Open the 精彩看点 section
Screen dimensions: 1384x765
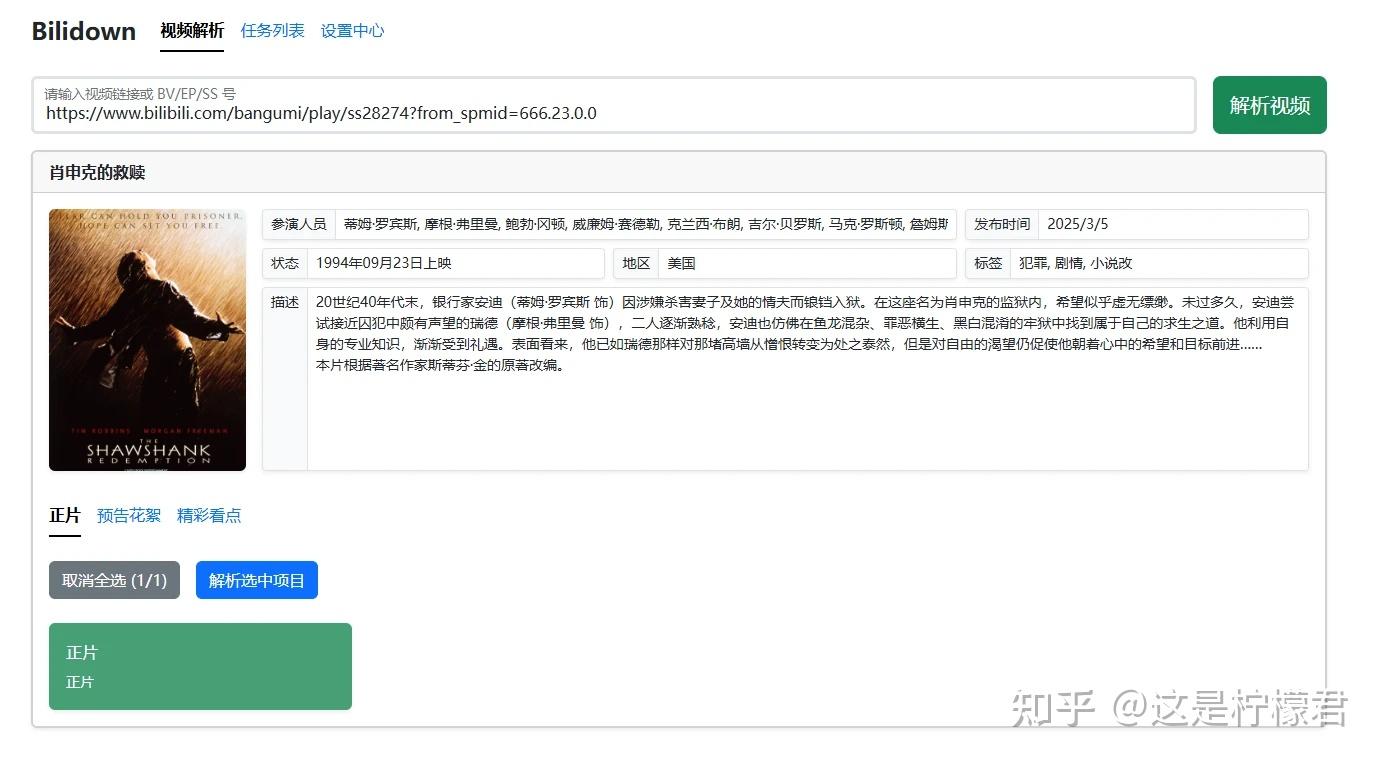209,515
